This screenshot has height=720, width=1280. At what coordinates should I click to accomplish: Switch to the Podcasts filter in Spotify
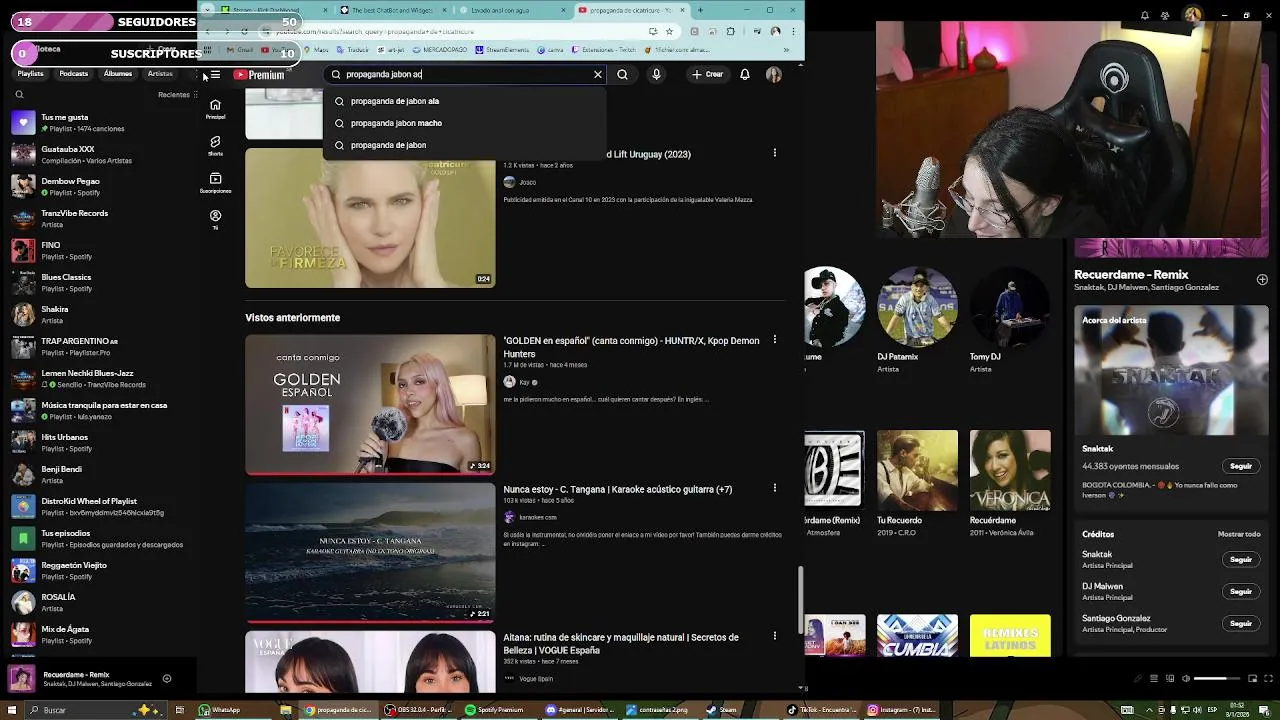pyautogui.click(x=74, y=74)
